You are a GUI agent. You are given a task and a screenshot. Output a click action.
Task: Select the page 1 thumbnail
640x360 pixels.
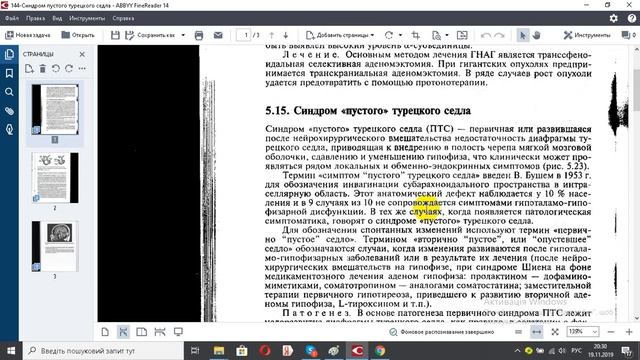(x=55, y=109)
